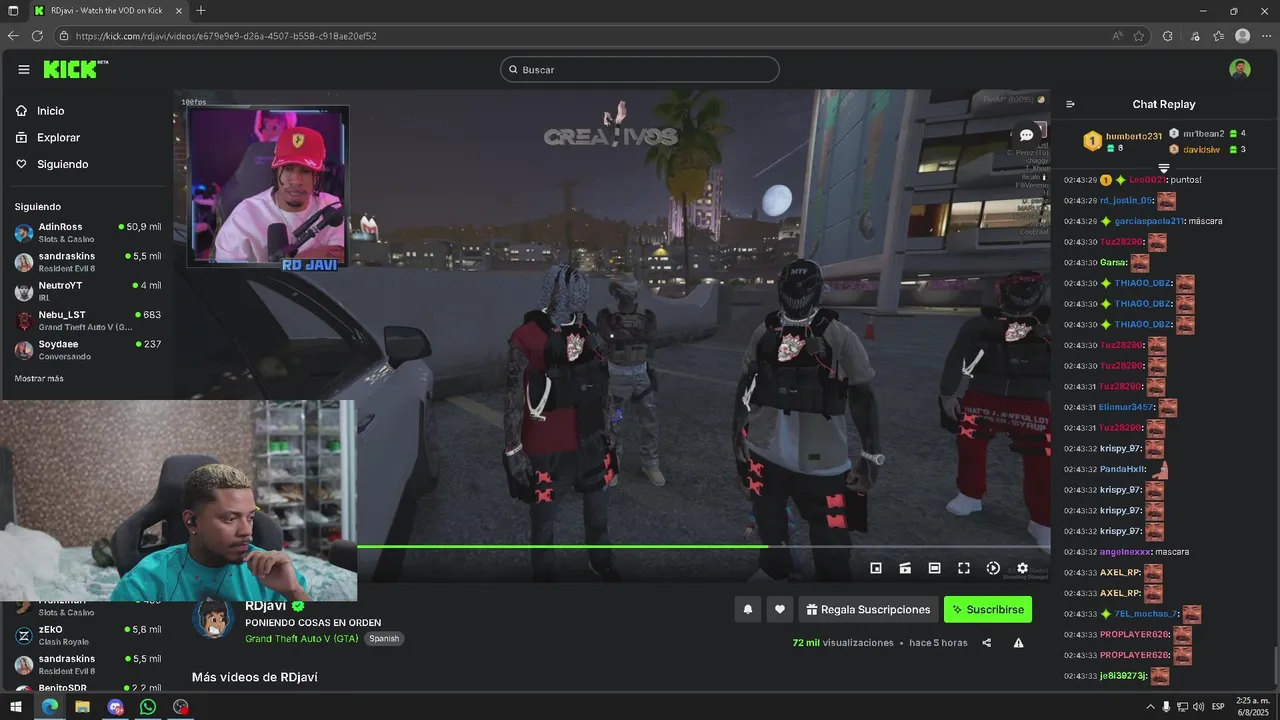
Task: Click mr1bean2 in the leaderboard
Action: [x=1203, y=133]
